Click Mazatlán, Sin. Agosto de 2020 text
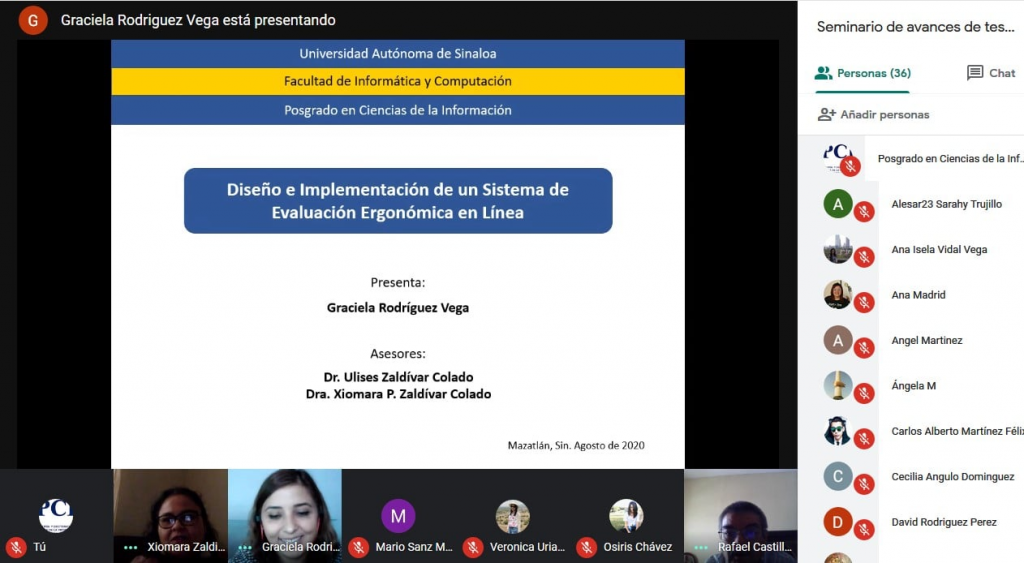The image size is (1024, 563). click(576, 445)
